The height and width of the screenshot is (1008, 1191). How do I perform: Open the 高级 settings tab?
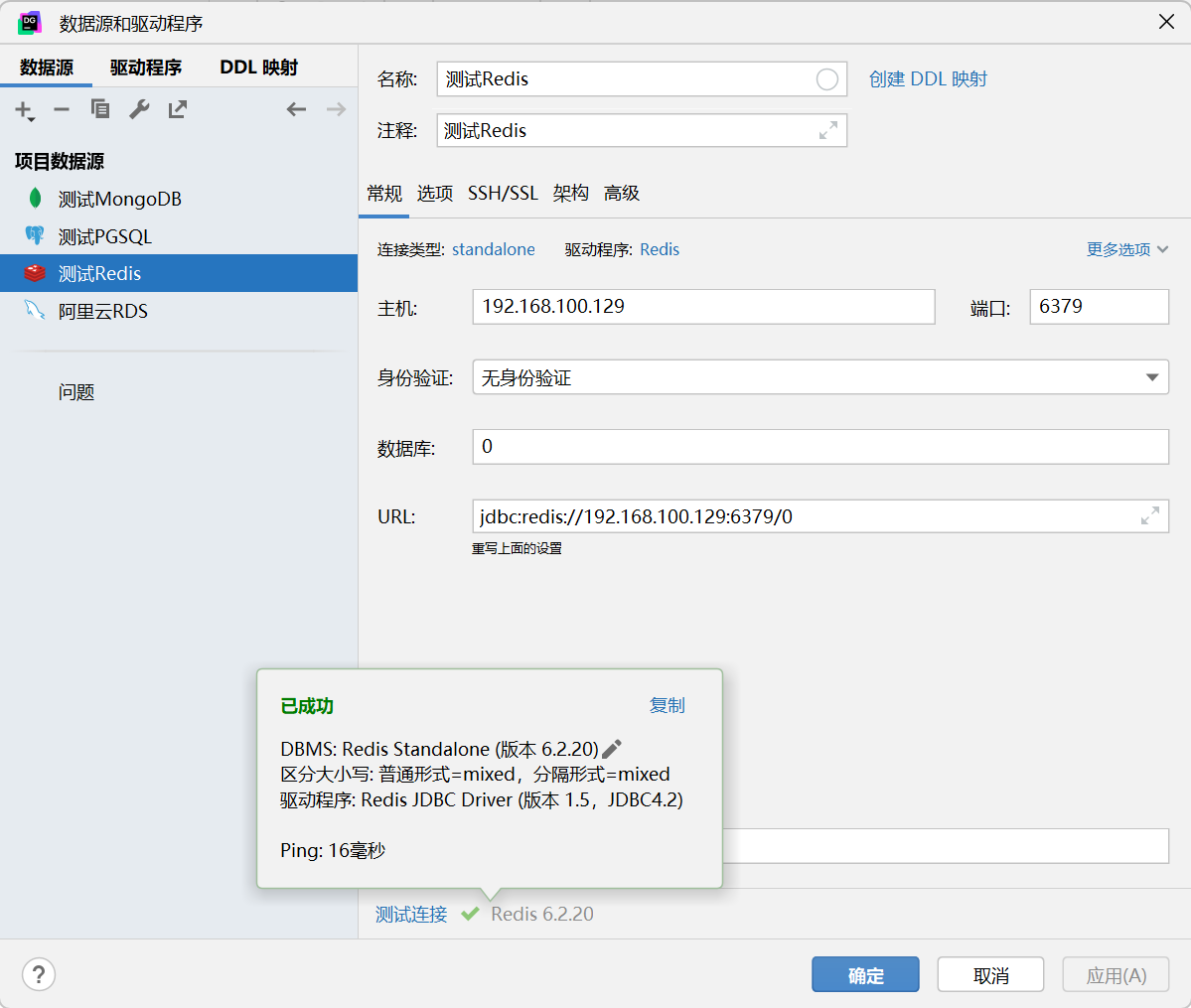pyautogui.click(x=621, y=193)
